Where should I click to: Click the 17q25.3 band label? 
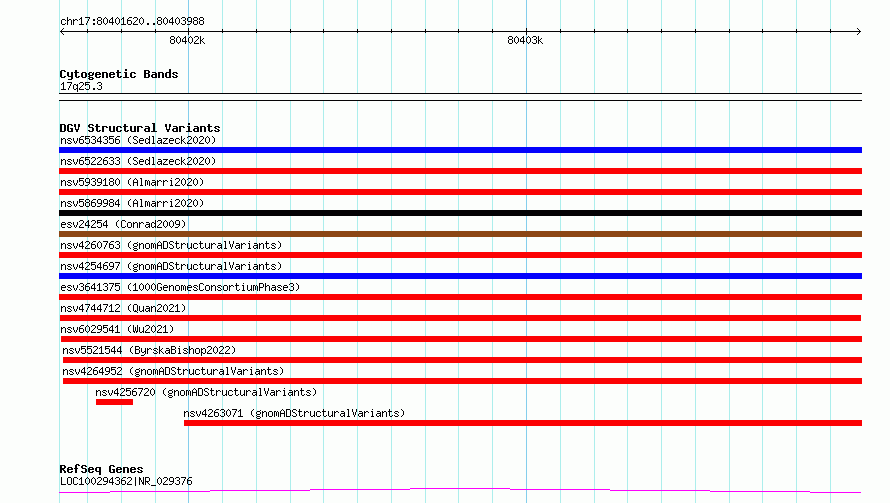81,86
